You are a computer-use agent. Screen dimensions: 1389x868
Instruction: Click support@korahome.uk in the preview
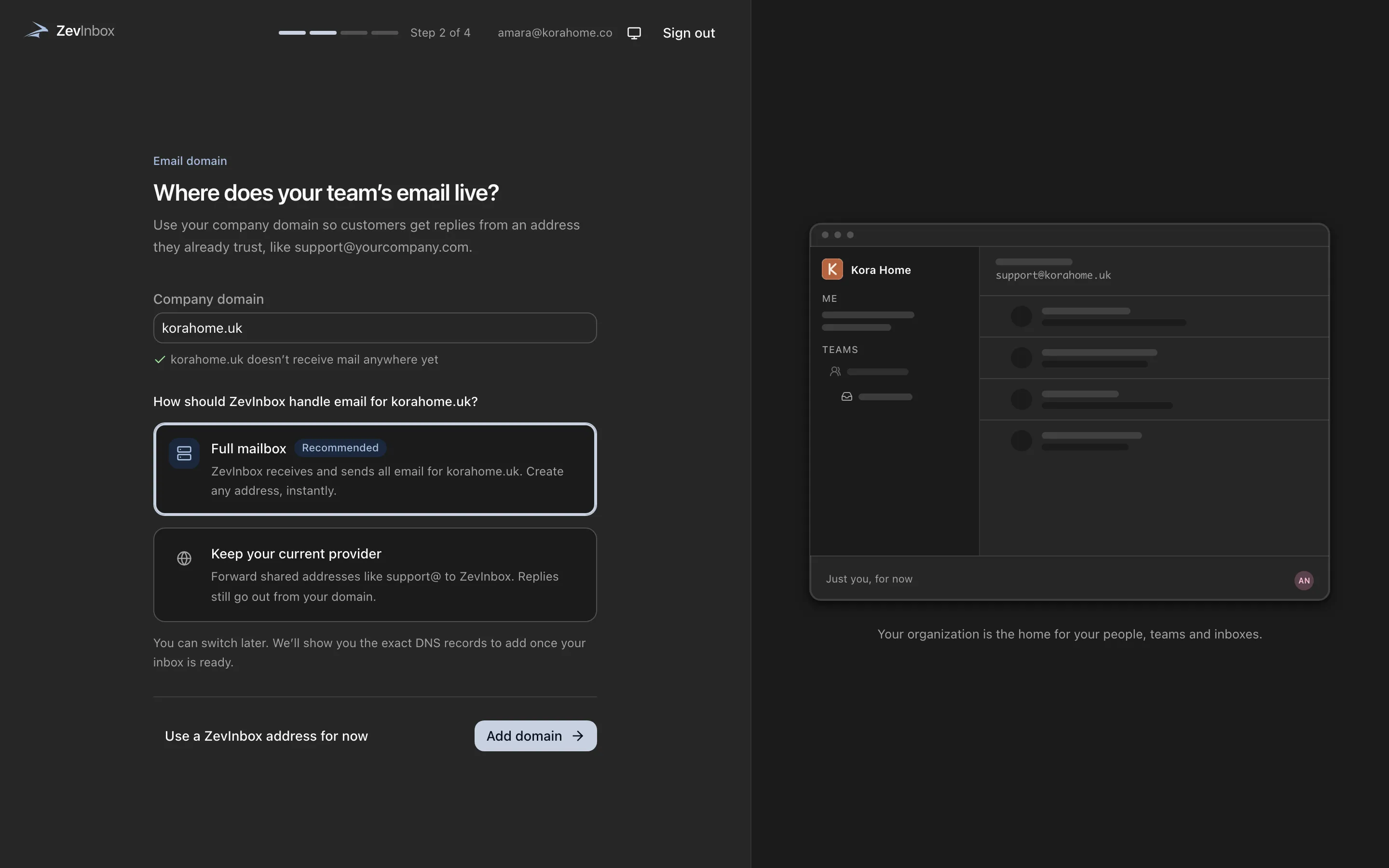[x=1053, y=275]
